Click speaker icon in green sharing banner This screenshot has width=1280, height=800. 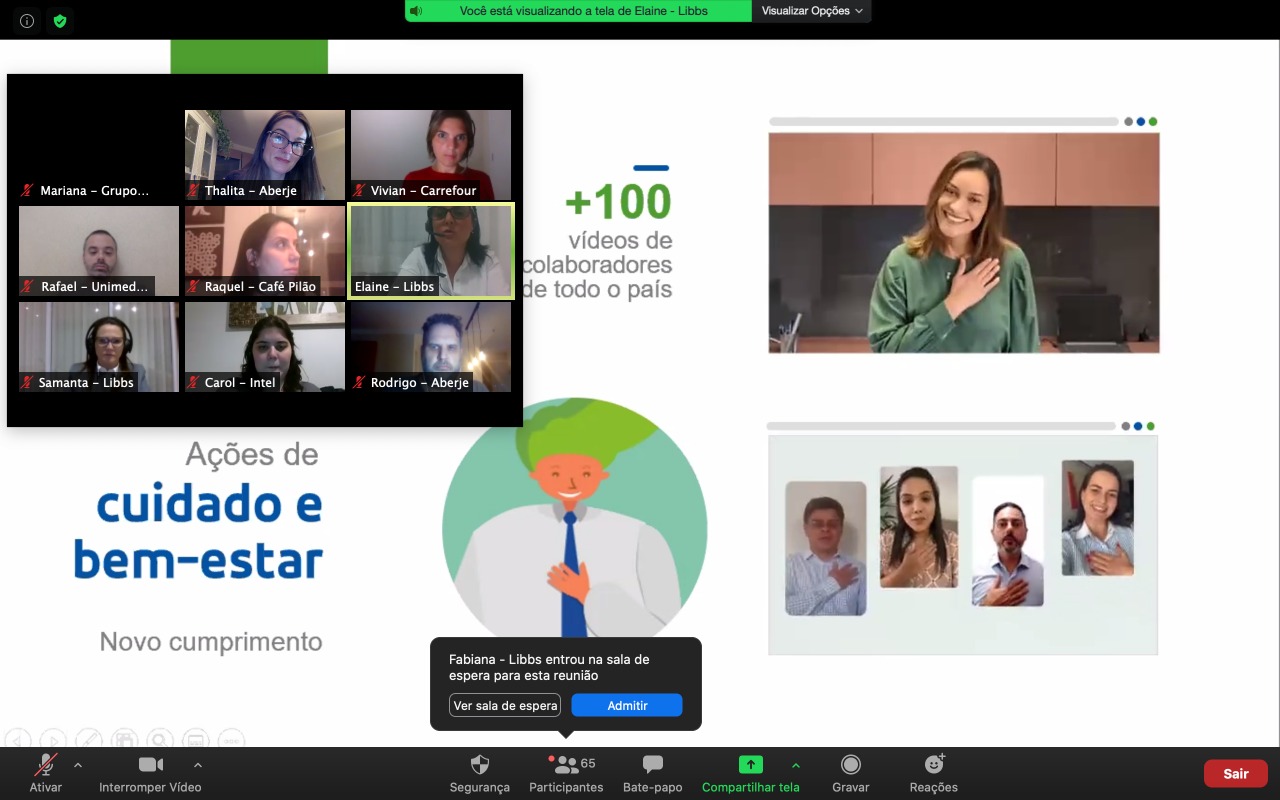(x=416, y=11)
